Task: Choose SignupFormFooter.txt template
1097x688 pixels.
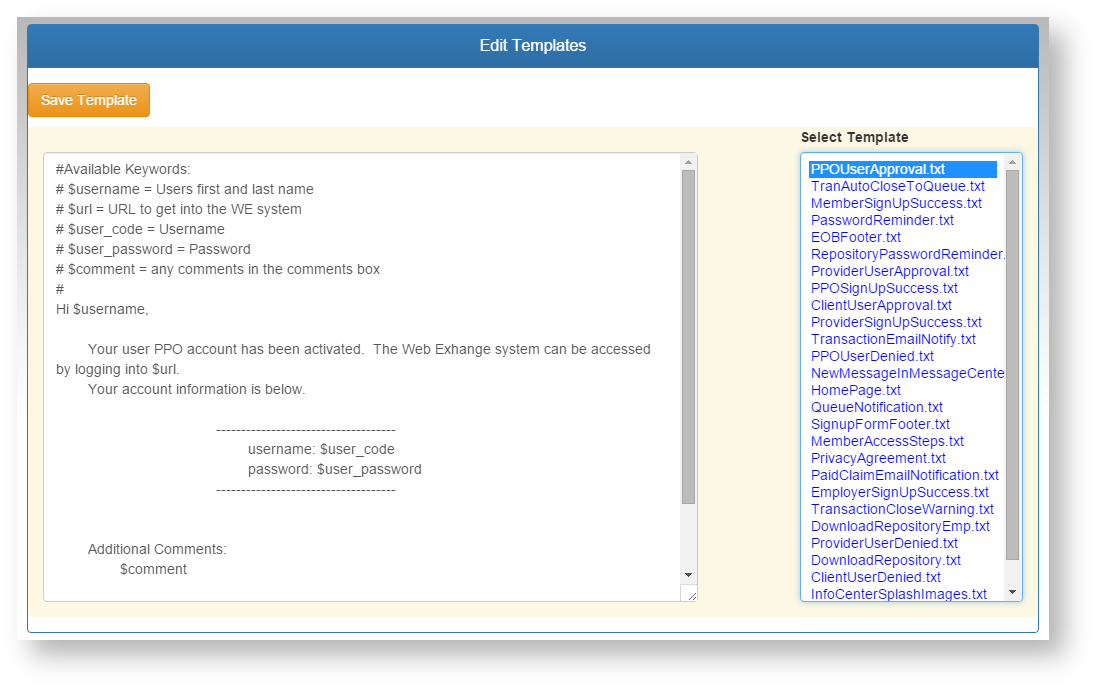Action: (x=880, y=424)
